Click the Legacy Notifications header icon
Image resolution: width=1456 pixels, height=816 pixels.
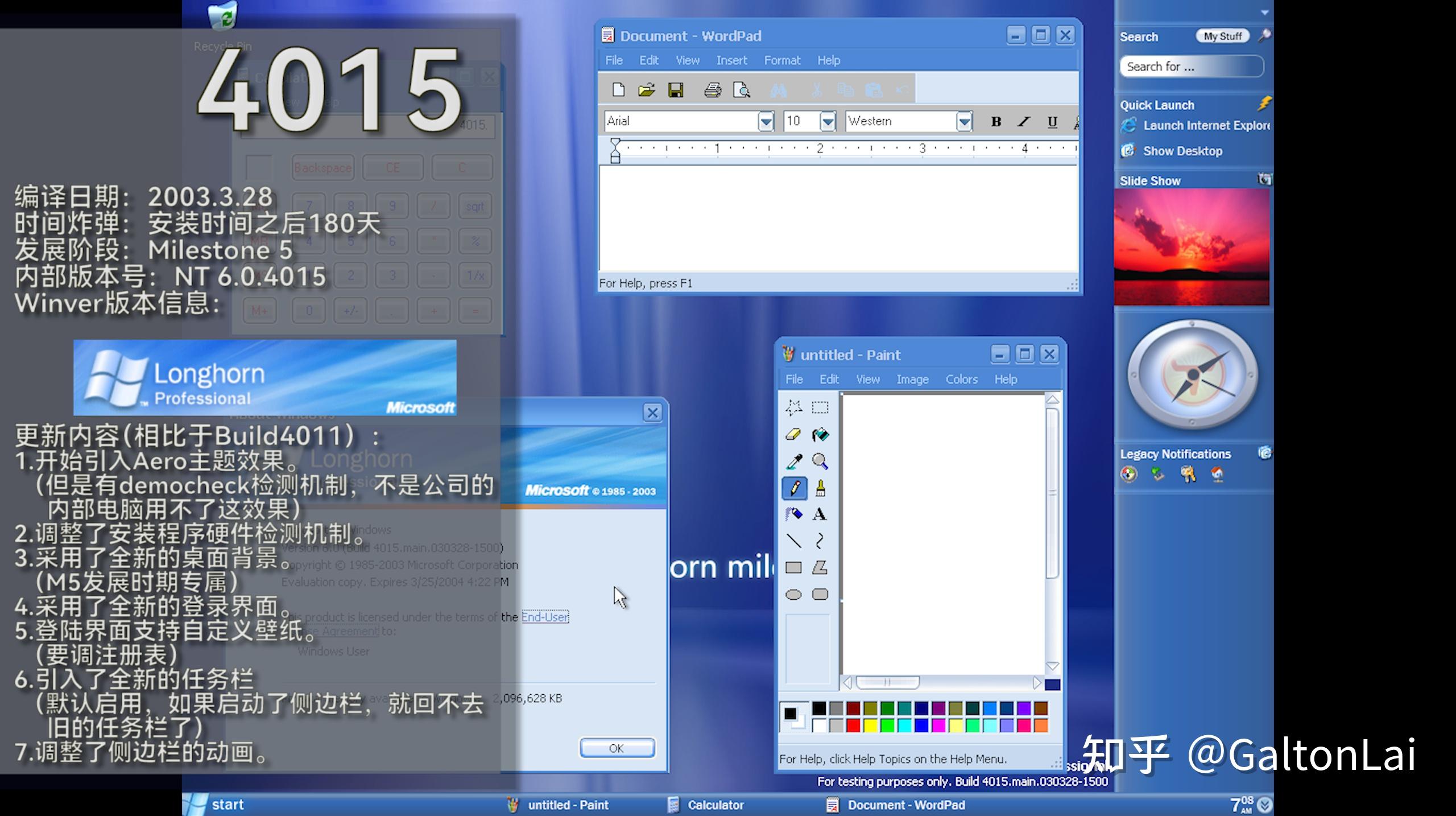1264,453
